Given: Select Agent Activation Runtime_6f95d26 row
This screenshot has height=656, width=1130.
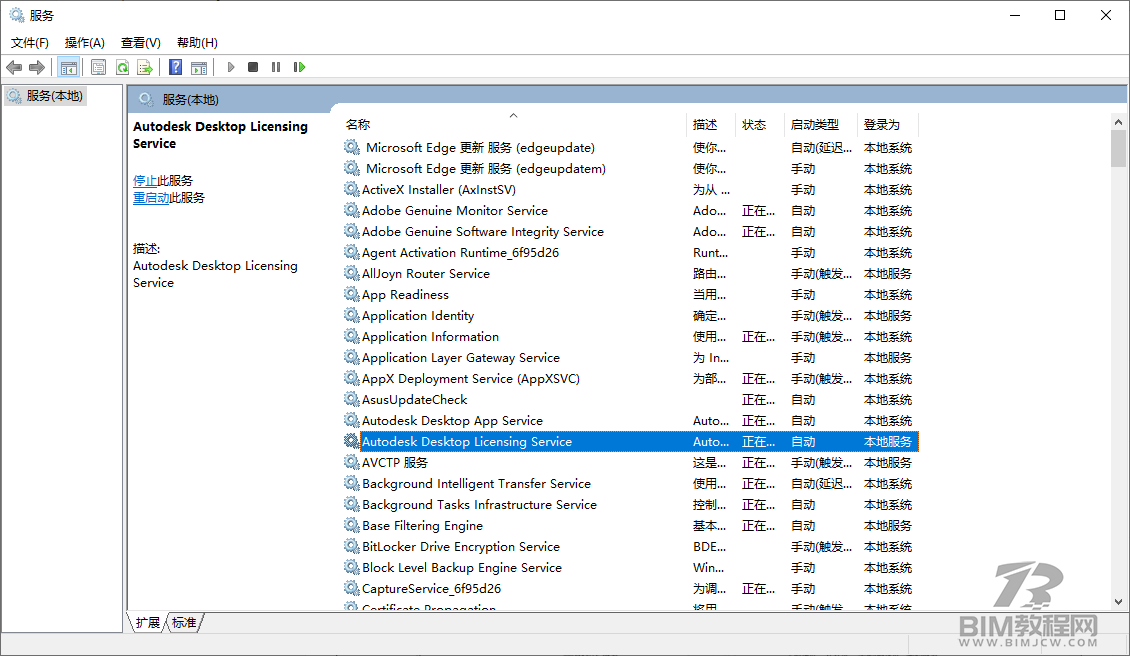Looking at the screenshot, I should (x=631, y=252).
